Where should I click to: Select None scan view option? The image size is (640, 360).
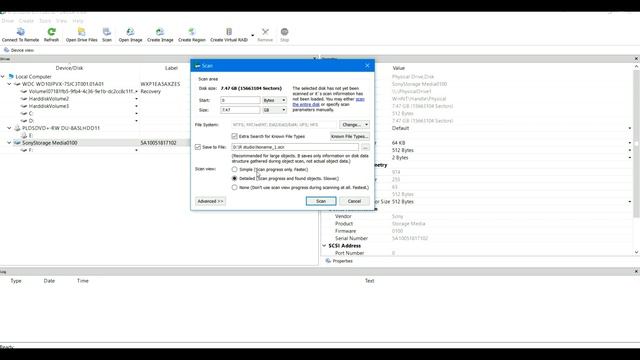tap(234, 187)
